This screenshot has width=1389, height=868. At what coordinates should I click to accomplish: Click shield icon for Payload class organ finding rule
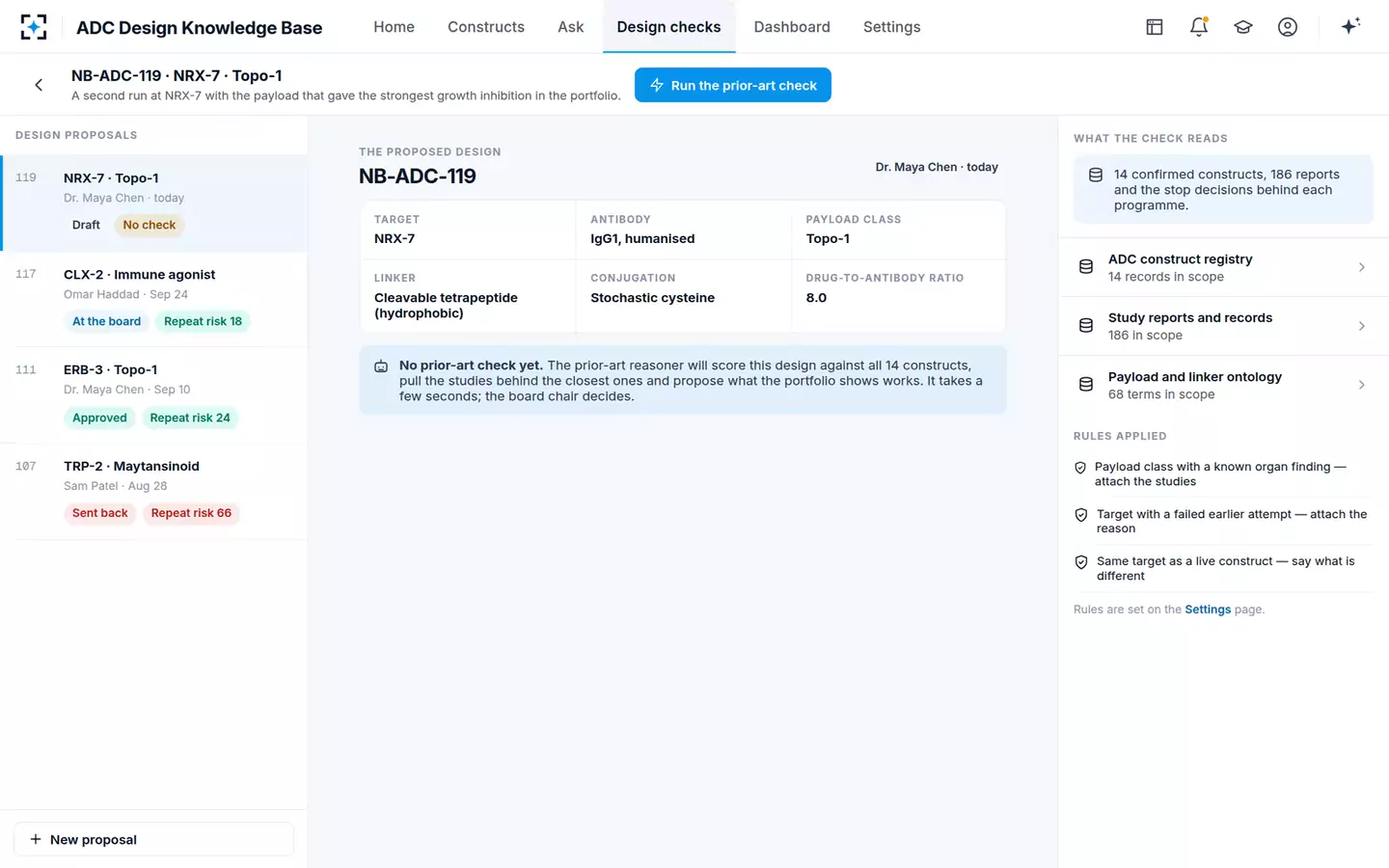1080,468
